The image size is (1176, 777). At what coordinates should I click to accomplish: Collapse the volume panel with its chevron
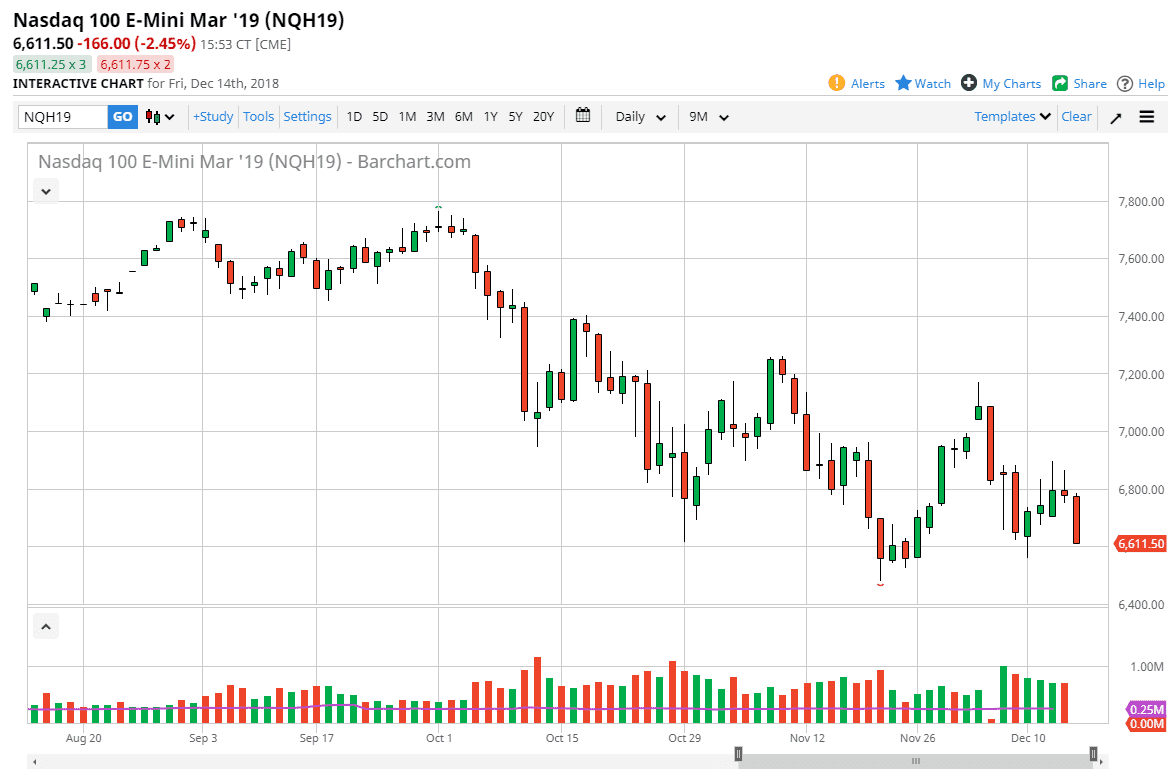pyautogui.click(x=45, y=625)
